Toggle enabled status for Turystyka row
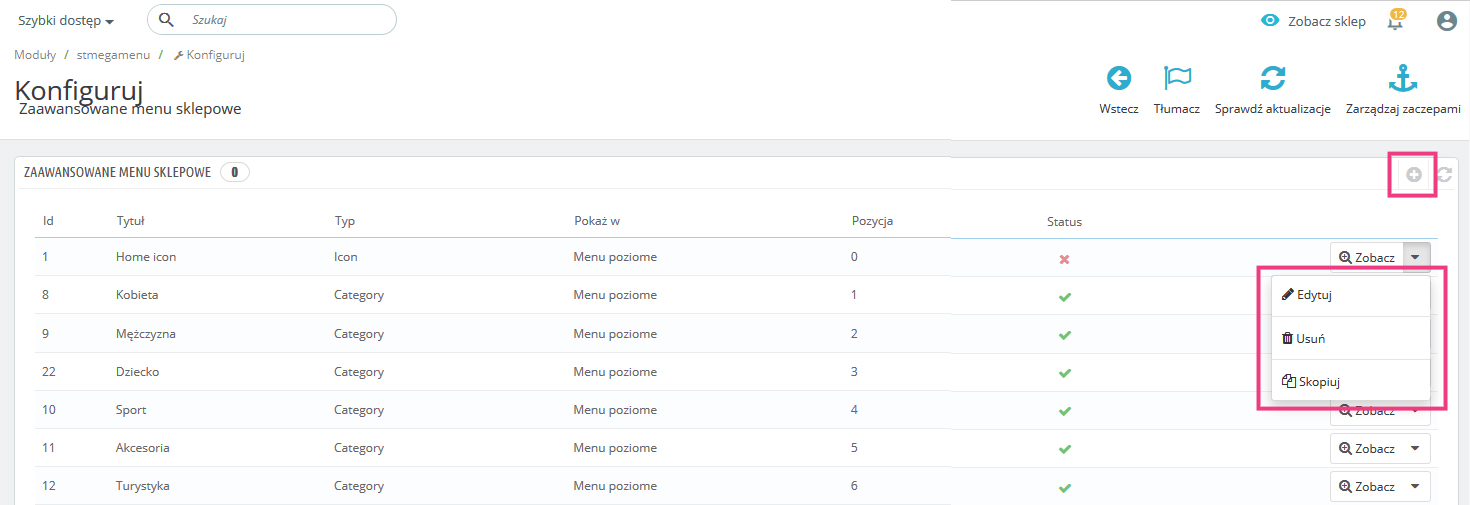This screenshot has width=1470, height=505. [1064, 487]
